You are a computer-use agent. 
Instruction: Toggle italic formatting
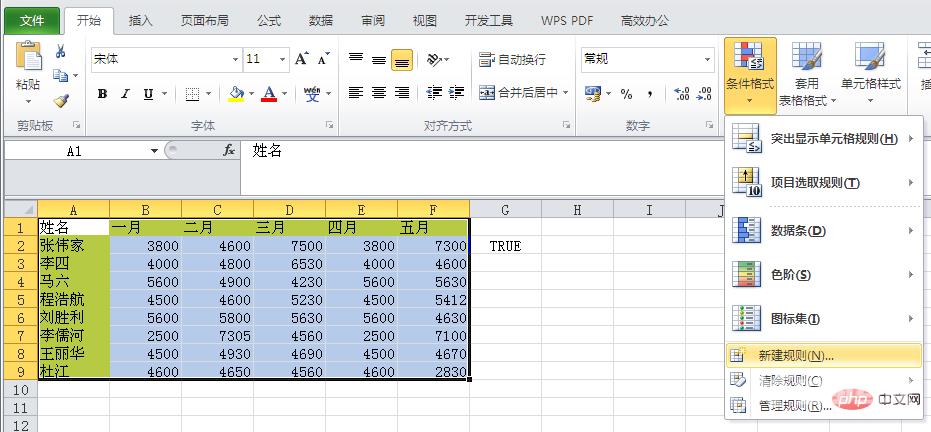125,94
